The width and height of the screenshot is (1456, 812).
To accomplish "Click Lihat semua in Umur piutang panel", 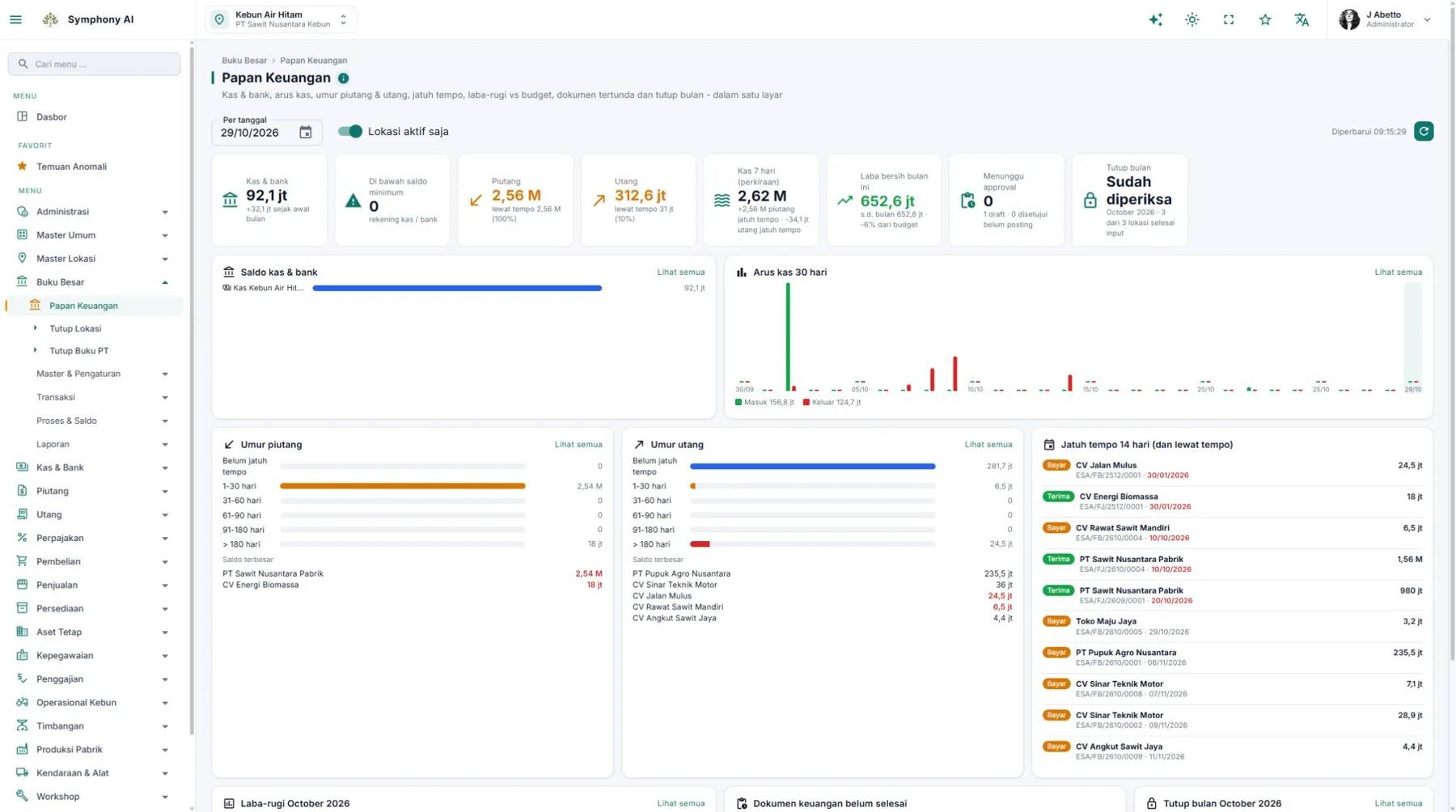I will click(578, 445).
